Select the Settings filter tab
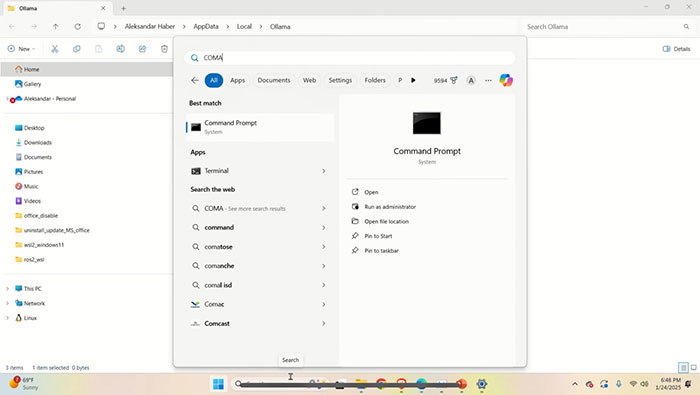 point(340,80)
